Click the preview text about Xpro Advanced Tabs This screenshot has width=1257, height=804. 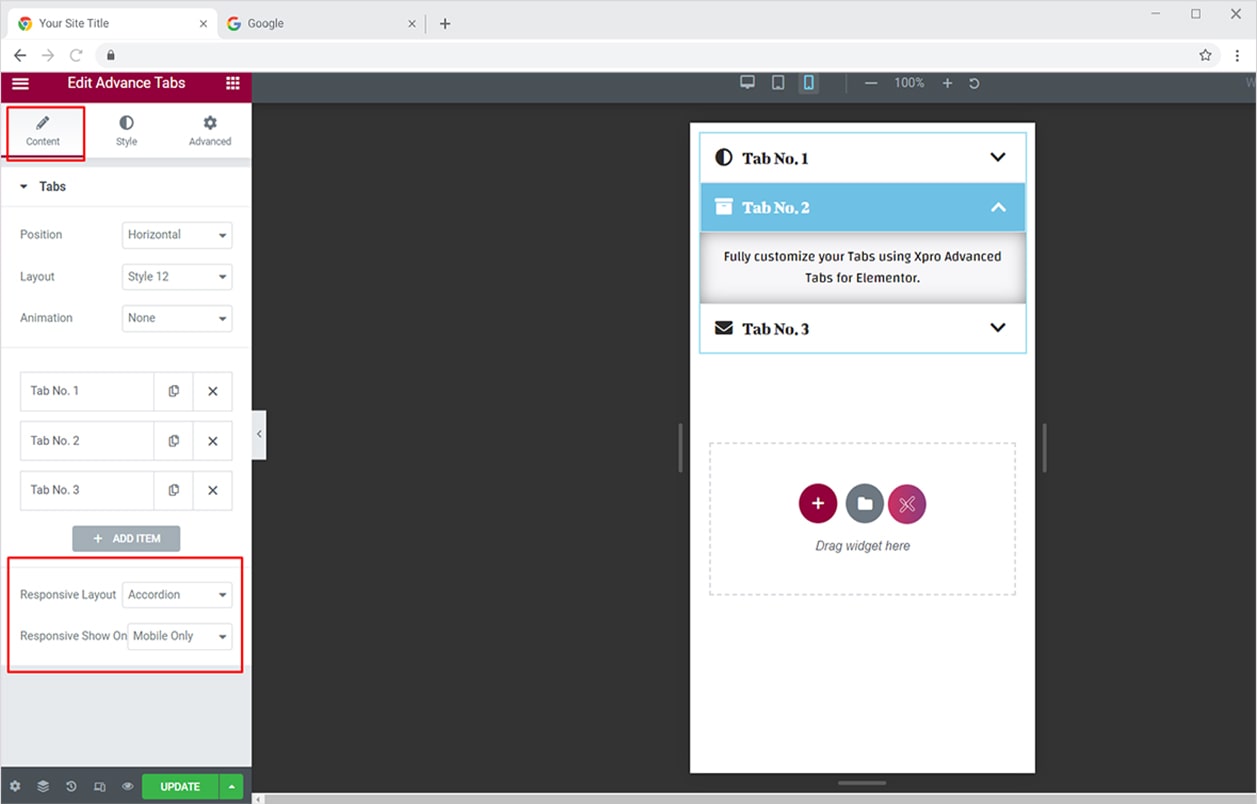[x=862, y=267]
